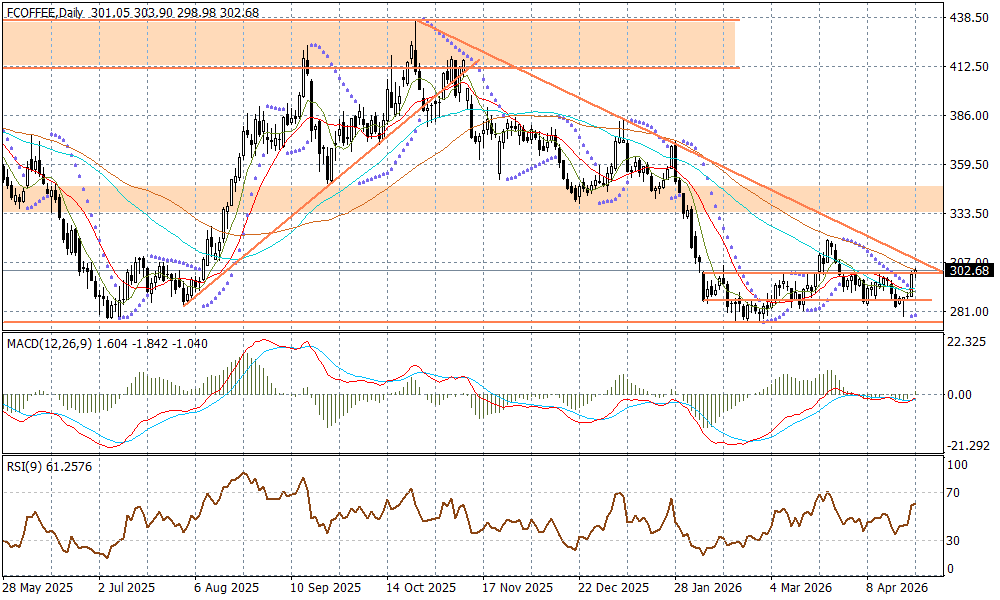Click the FCOFFEE,Daily chart title

click(44, 12)
